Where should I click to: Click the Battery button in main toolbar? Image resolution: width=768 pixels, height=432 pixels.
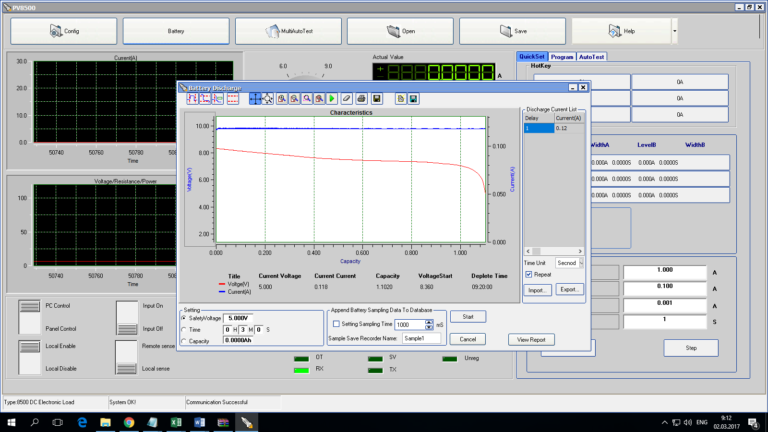click(176, 31)
